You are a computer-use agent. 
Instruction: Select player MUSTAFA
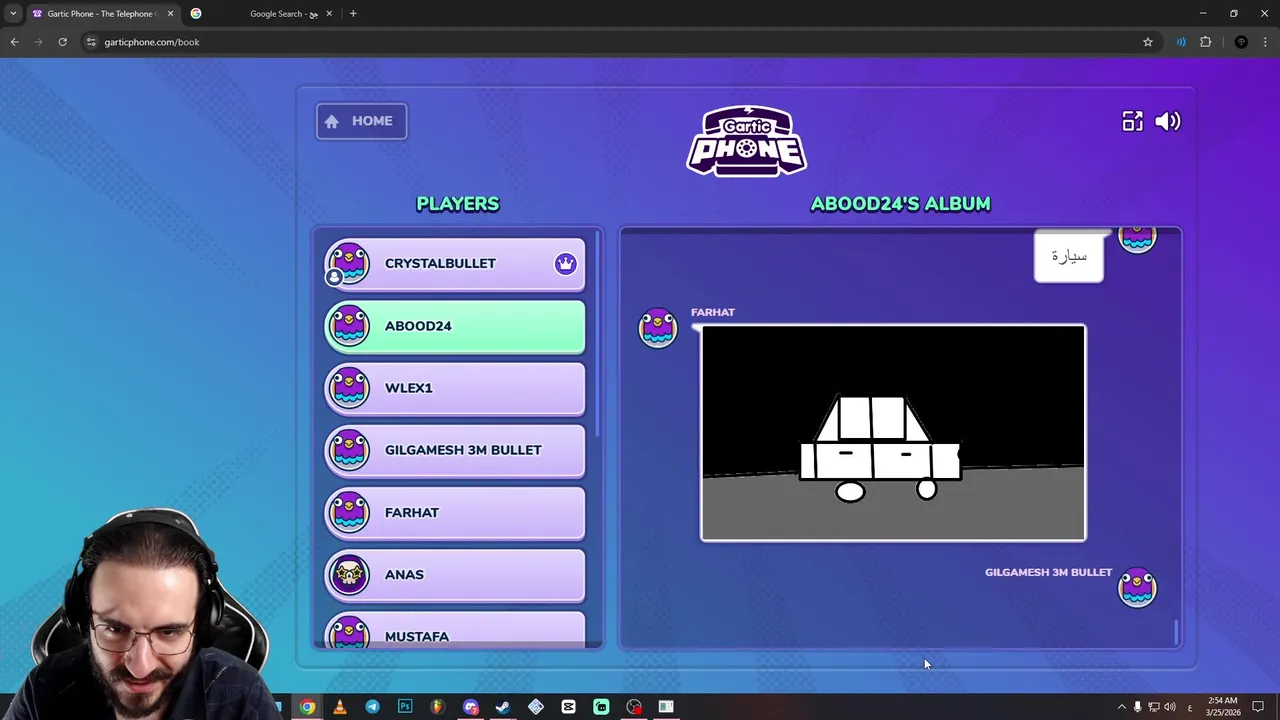point(454,632)
